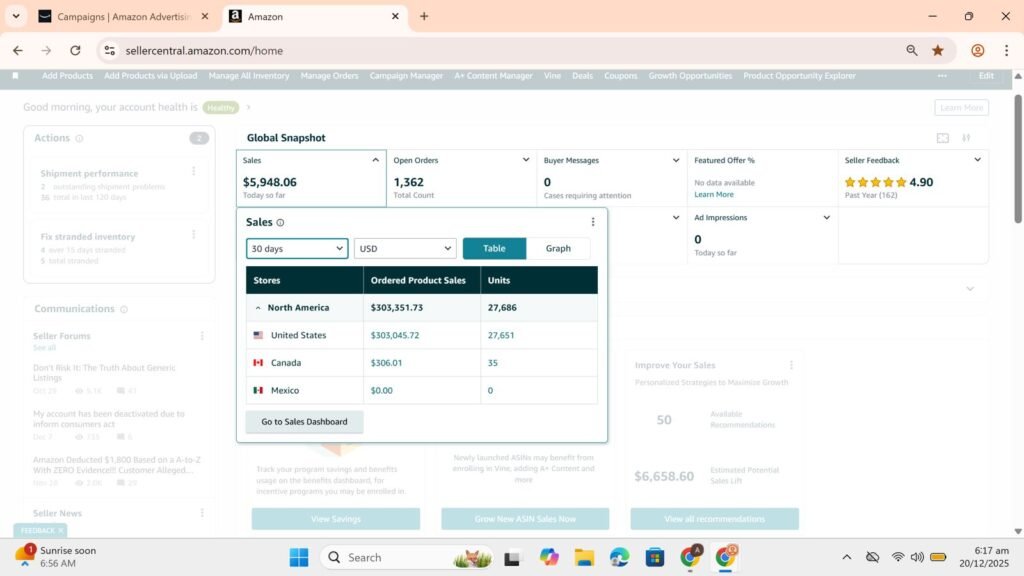Switch Sales view to Table
The image size is (1024, 576).
tap(494, 248)
